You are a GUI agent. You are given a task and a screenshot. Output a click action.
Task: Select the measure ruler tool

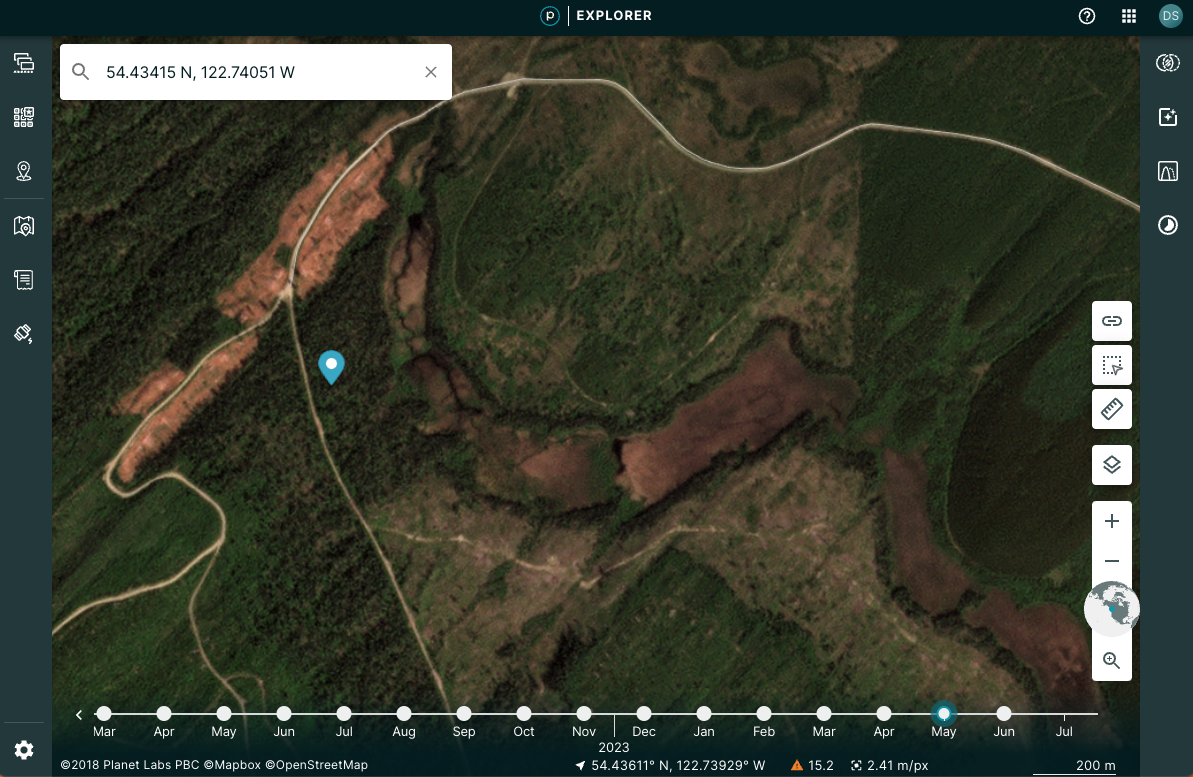1112,409
